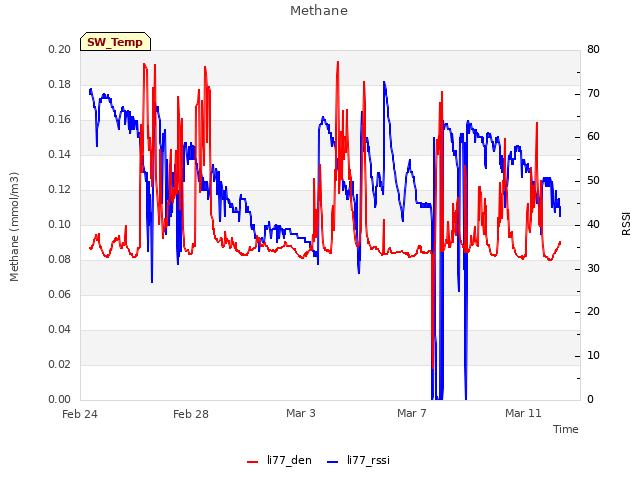Click the SW_Temp annotation label
The height and width of the screenshot is (480, 640).
coord(115,42)
